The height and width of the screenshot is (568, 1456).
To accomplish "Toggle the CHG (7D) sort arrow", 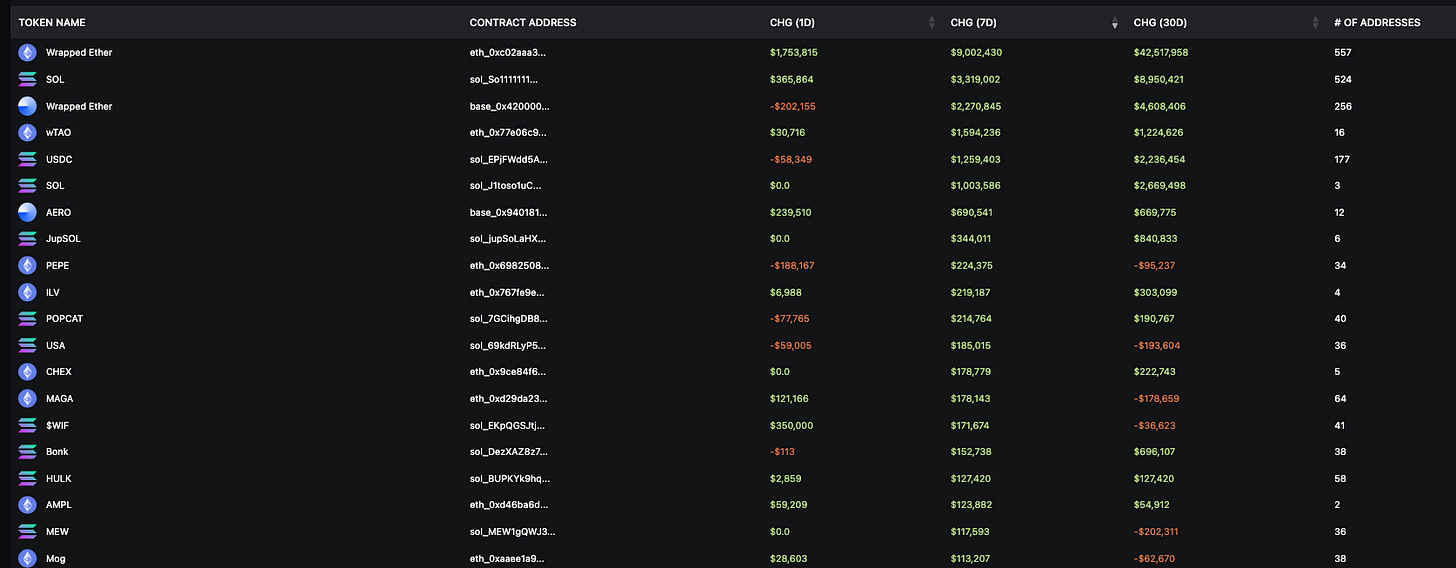I will (x=1115, y=22).
